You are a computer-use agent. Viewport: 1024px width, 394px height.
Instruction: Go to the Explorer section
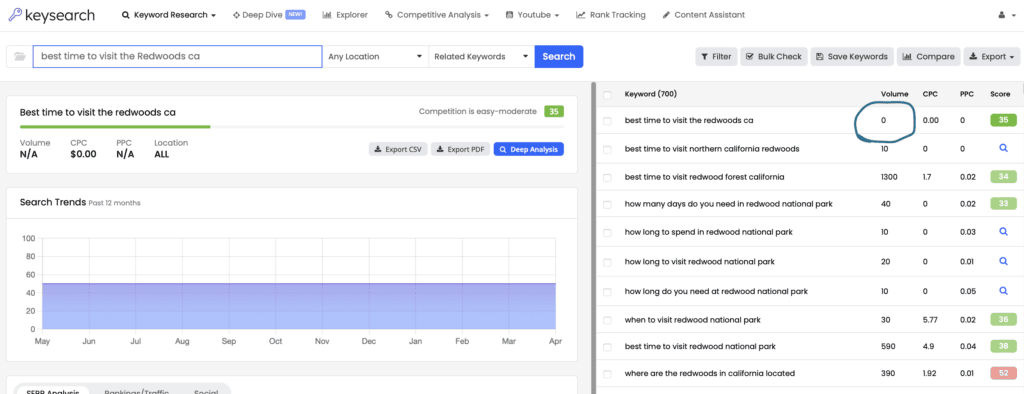point(345,15)
